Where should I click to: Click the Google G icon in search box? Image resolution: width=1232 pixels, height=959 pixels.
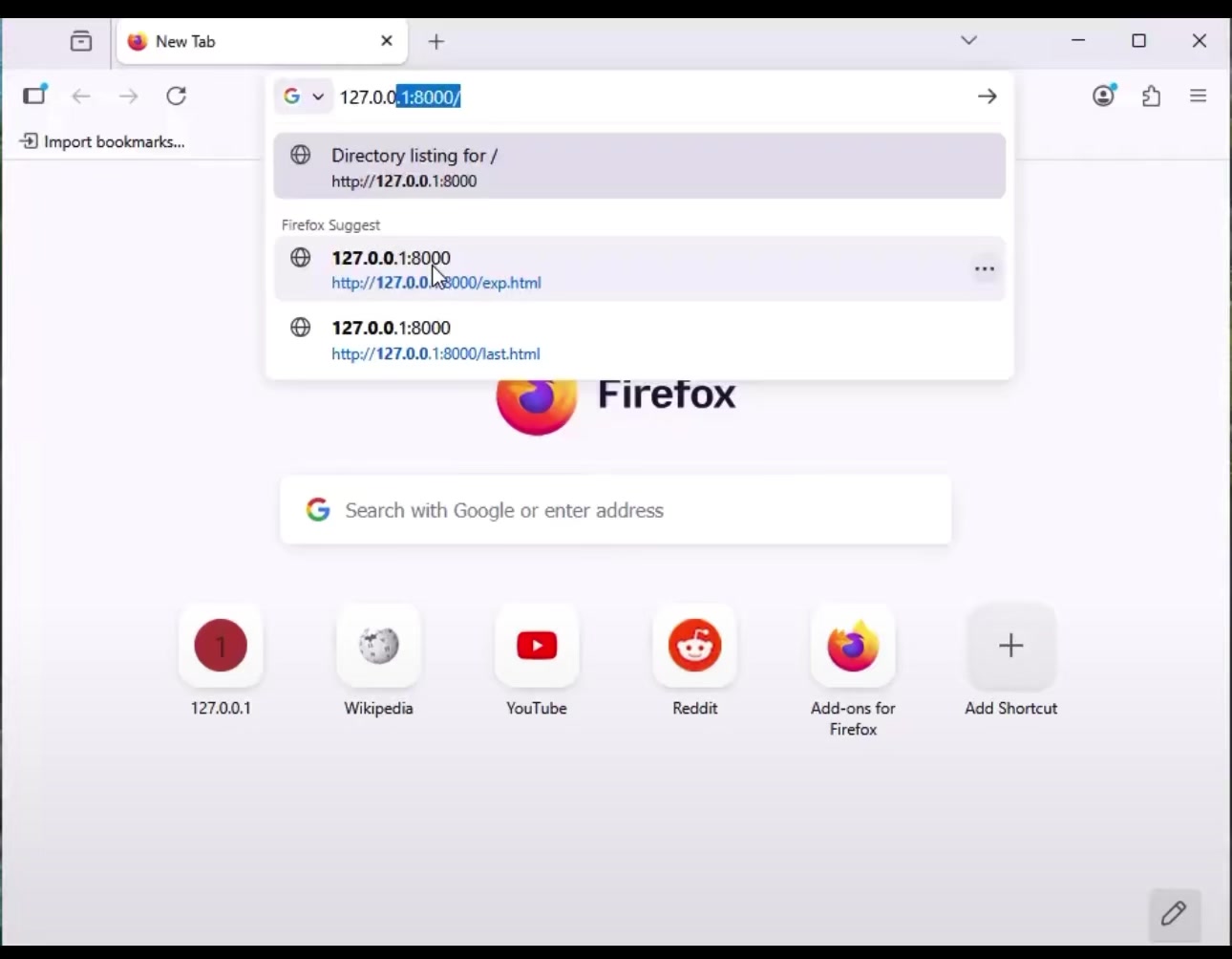[318, 510]
